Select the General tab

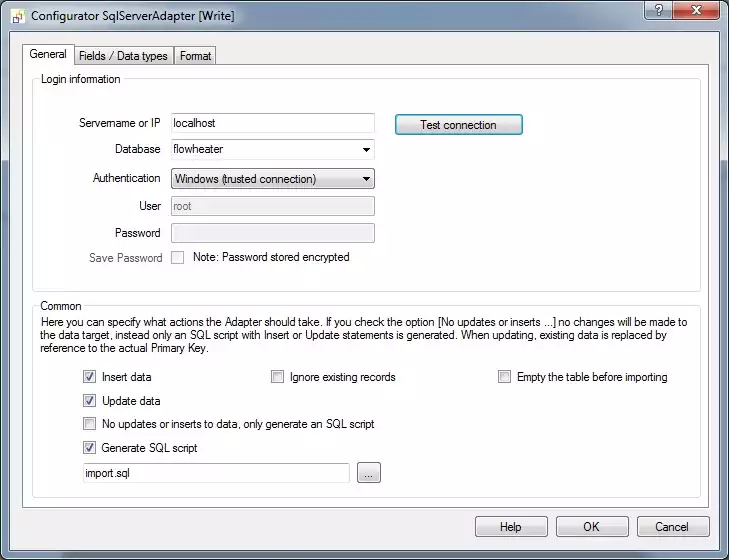48,55
